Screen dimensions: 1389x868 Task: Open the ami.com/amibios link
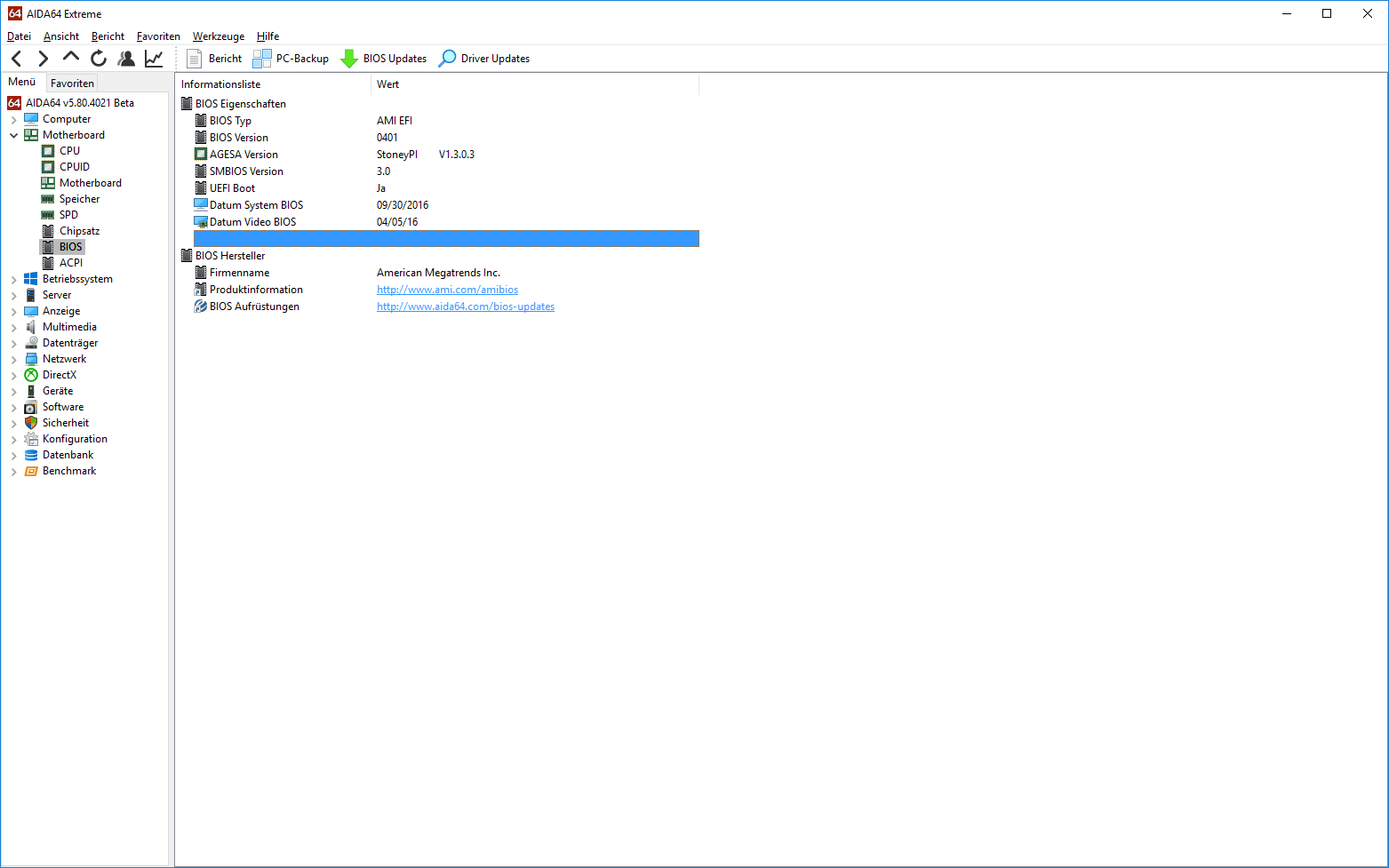tap(447, 290)
